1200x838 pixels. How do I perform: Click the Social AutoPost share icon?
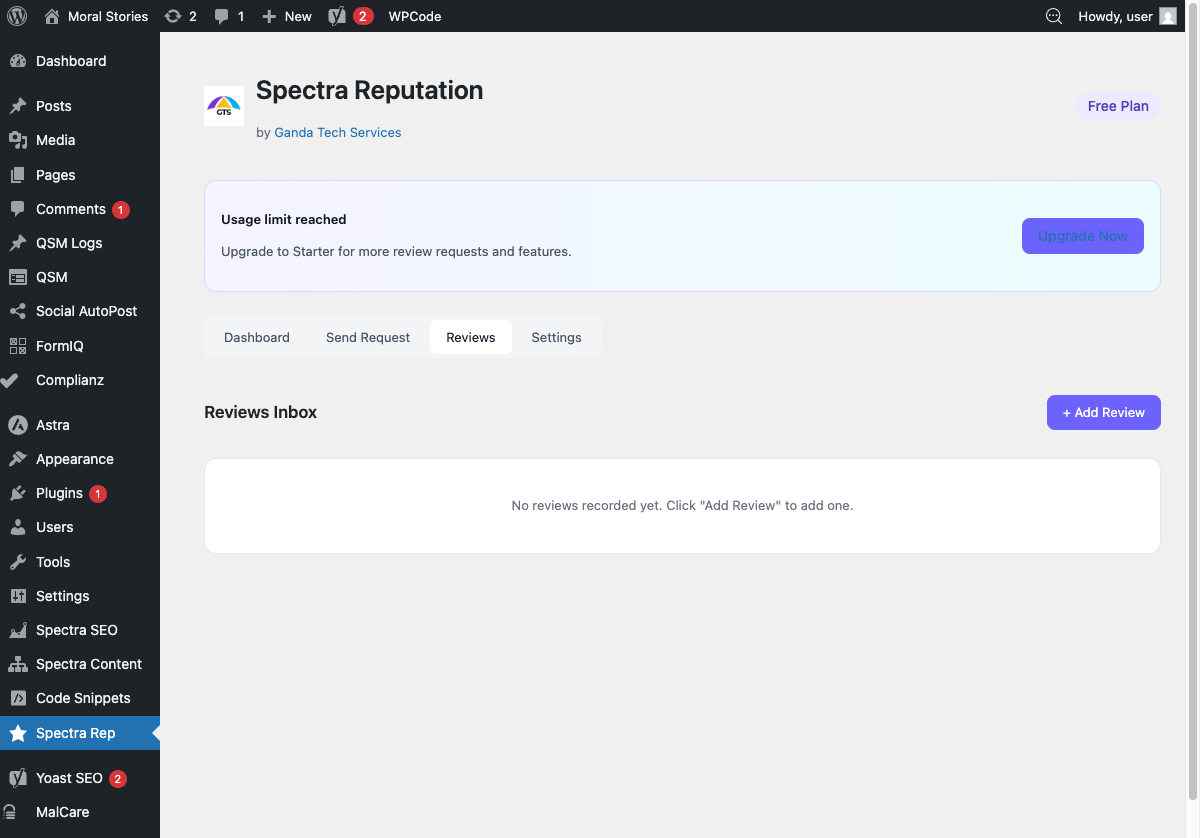click(x=18, y=311)
